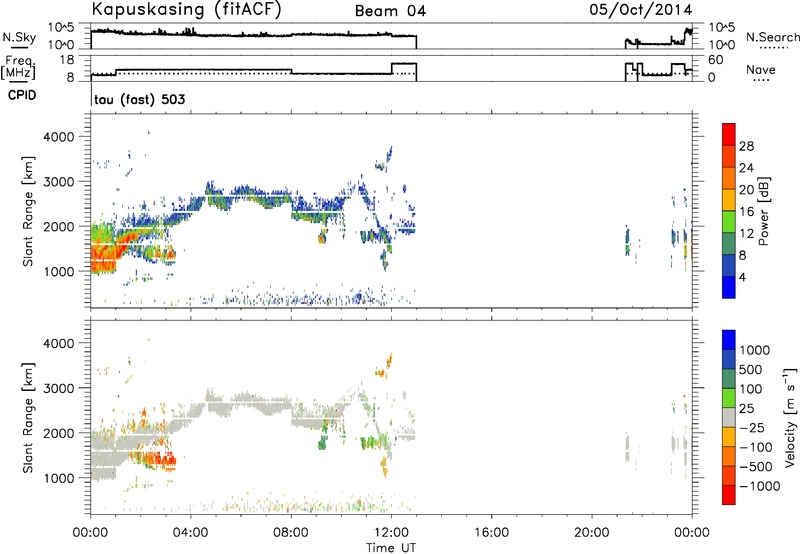Click the "-500" label on Velocity color bar
800x554 pixels.
(756, 467)
